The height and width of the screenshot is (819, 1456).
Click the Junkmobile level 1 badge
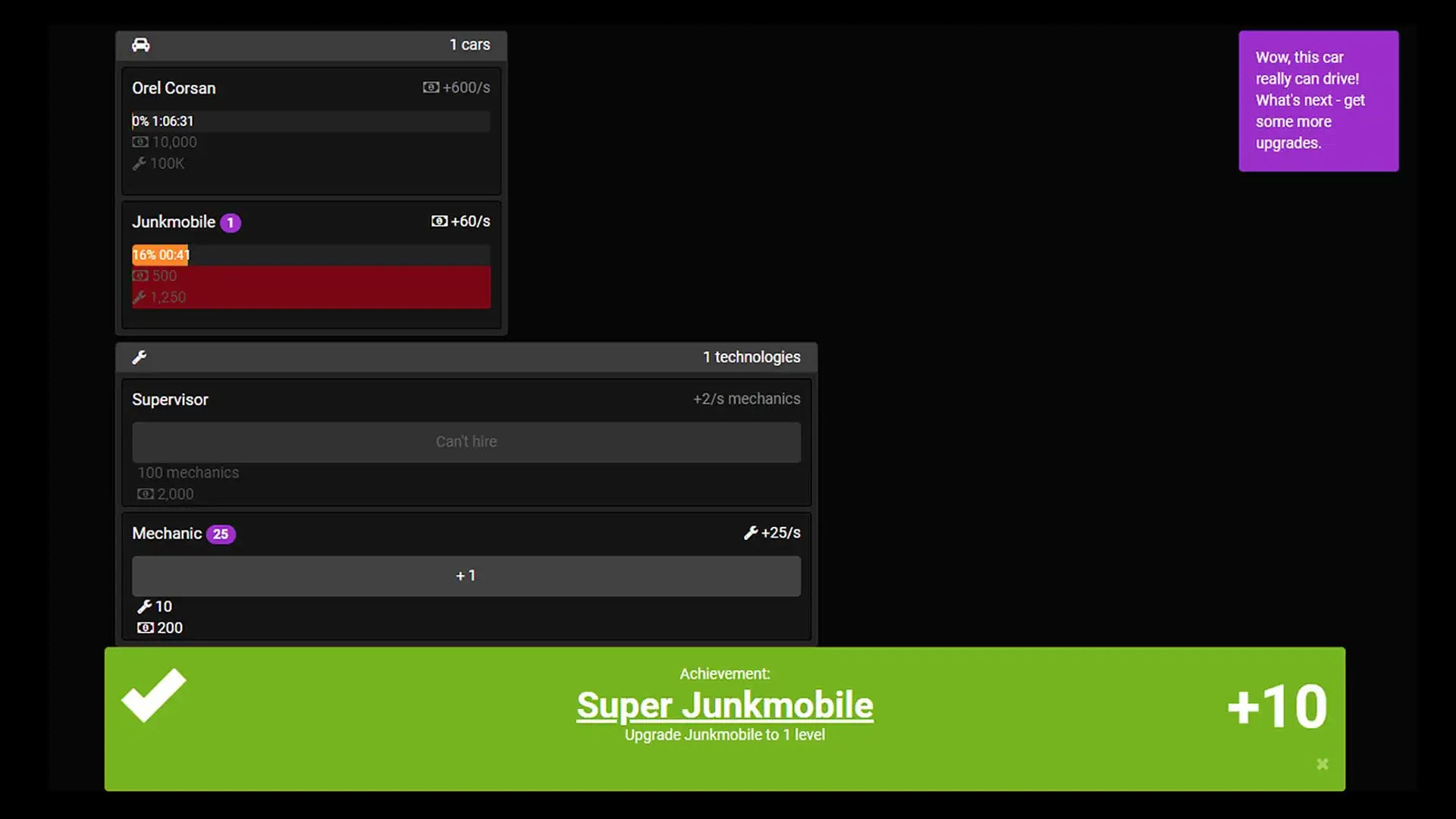click(x=231, y=223)
